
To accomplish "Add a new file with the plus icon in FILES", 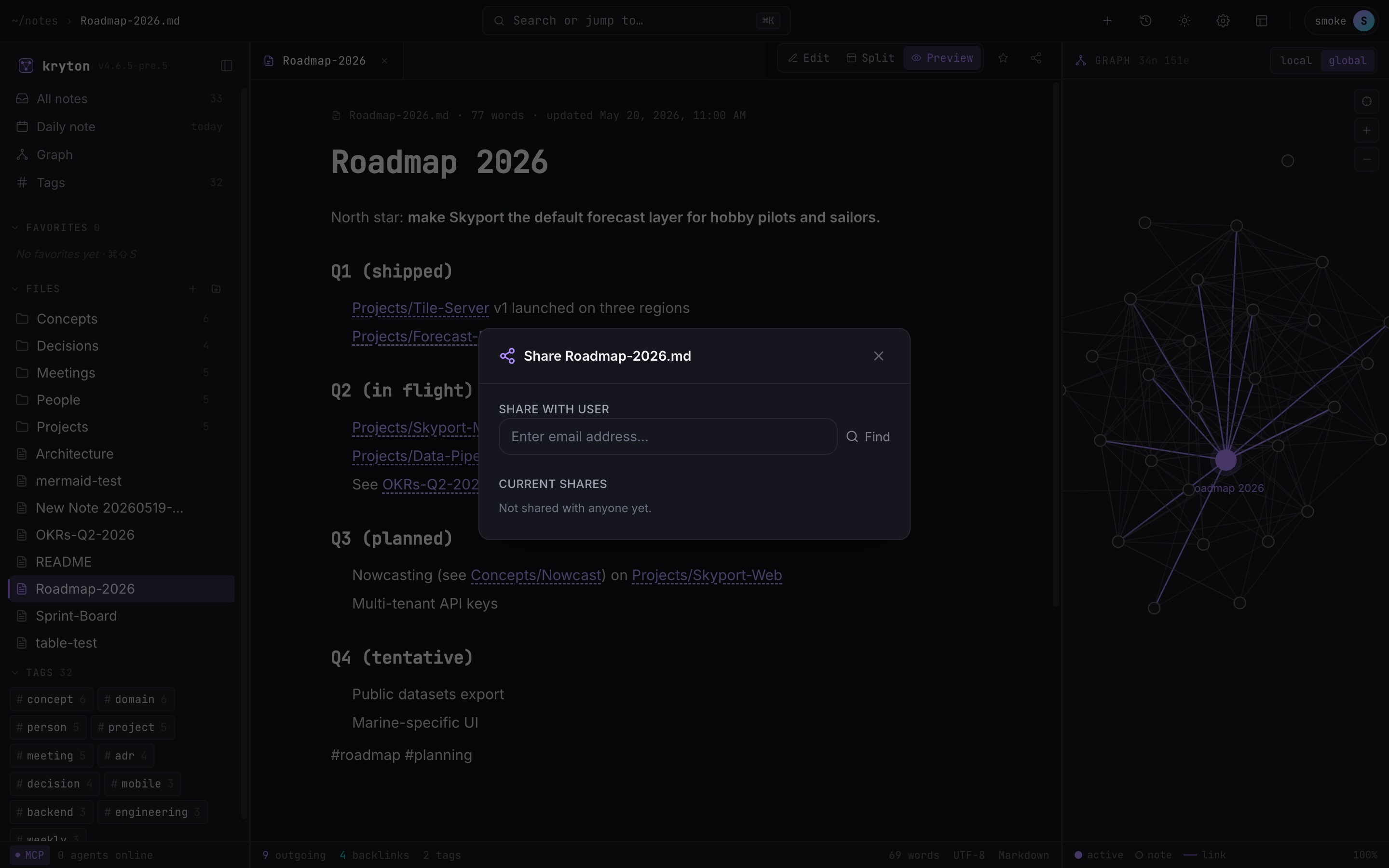I will coord(193,289).
